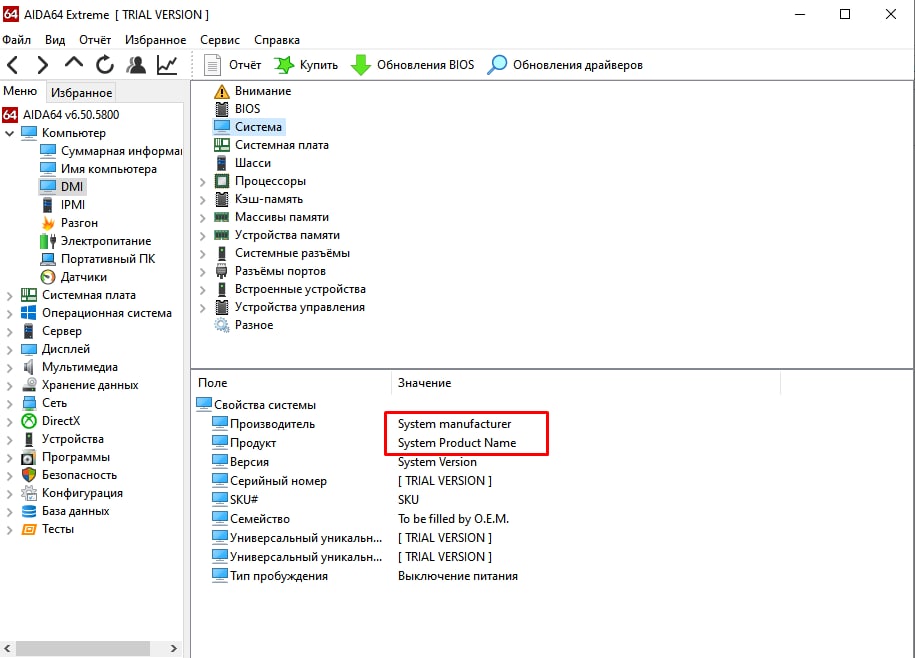915x658 pixels.
Task: Click the Купить buy toolbar button
Action: coord(306,65)
